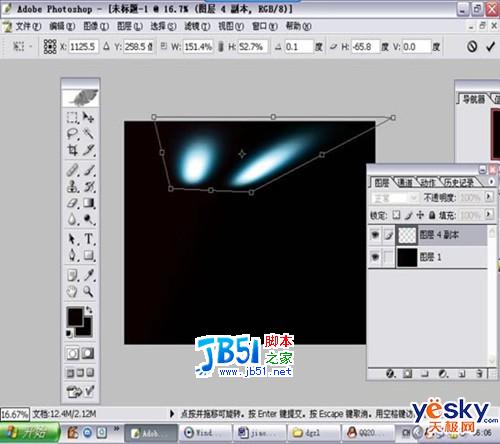Cancel the transform
This screenshot has width=500, height=444.
(472, 47)
